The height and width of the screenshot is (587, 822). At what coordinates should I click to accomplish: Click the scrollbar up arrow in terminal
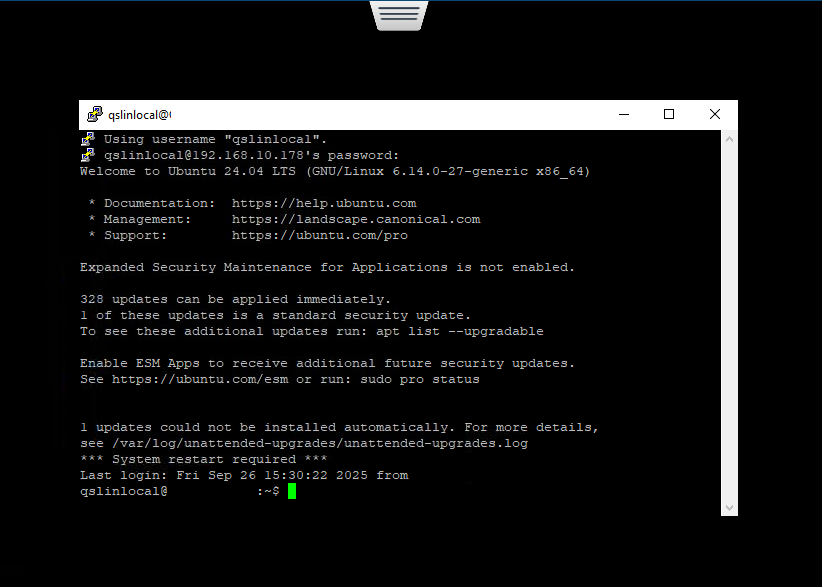pyautogui.click(x=729, y=139)
